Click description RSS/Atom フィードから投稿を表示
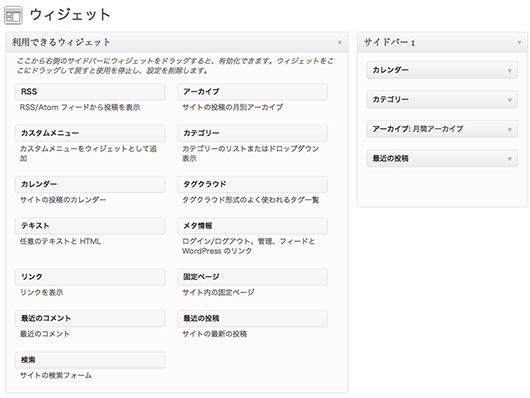Image resolution: width=530 pixels, height=398 pixels. [80, 108]
